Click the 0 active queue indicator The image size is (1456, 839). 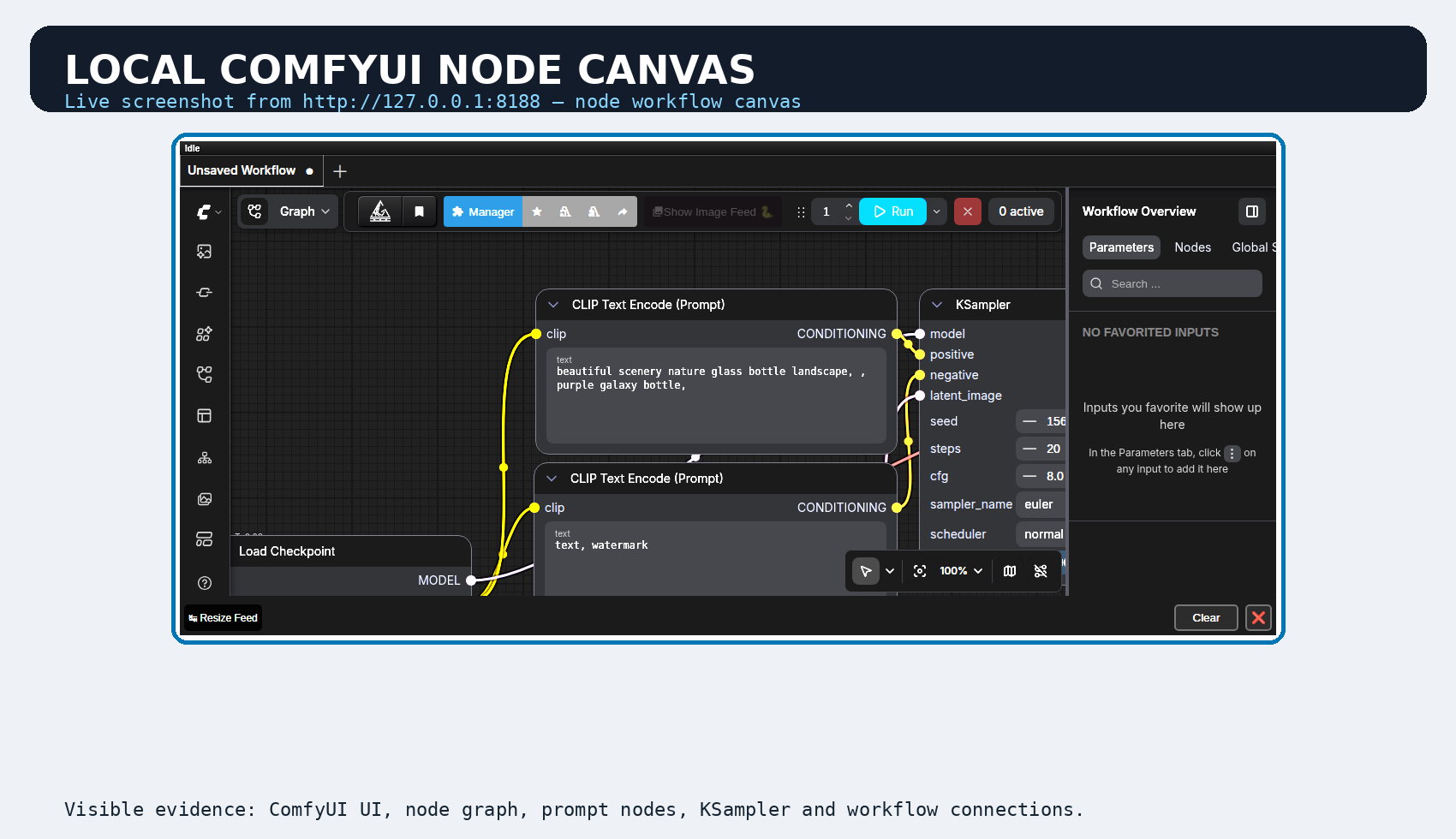pos(1021,211)
